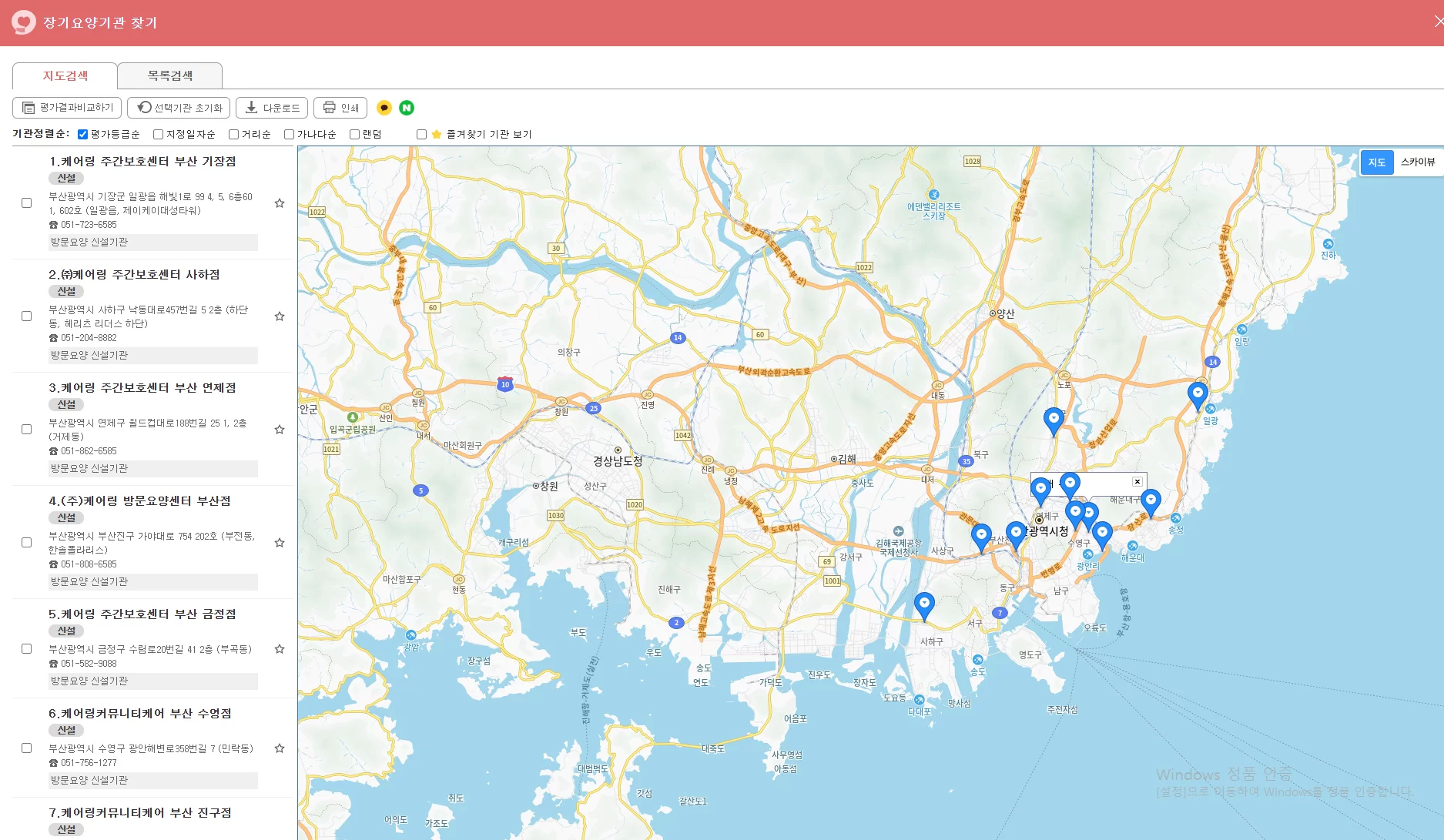Open 4.(주)케어링 방문요양센터 부산점
Viewport: 1444px width, 840px height.
click(139, 501)
